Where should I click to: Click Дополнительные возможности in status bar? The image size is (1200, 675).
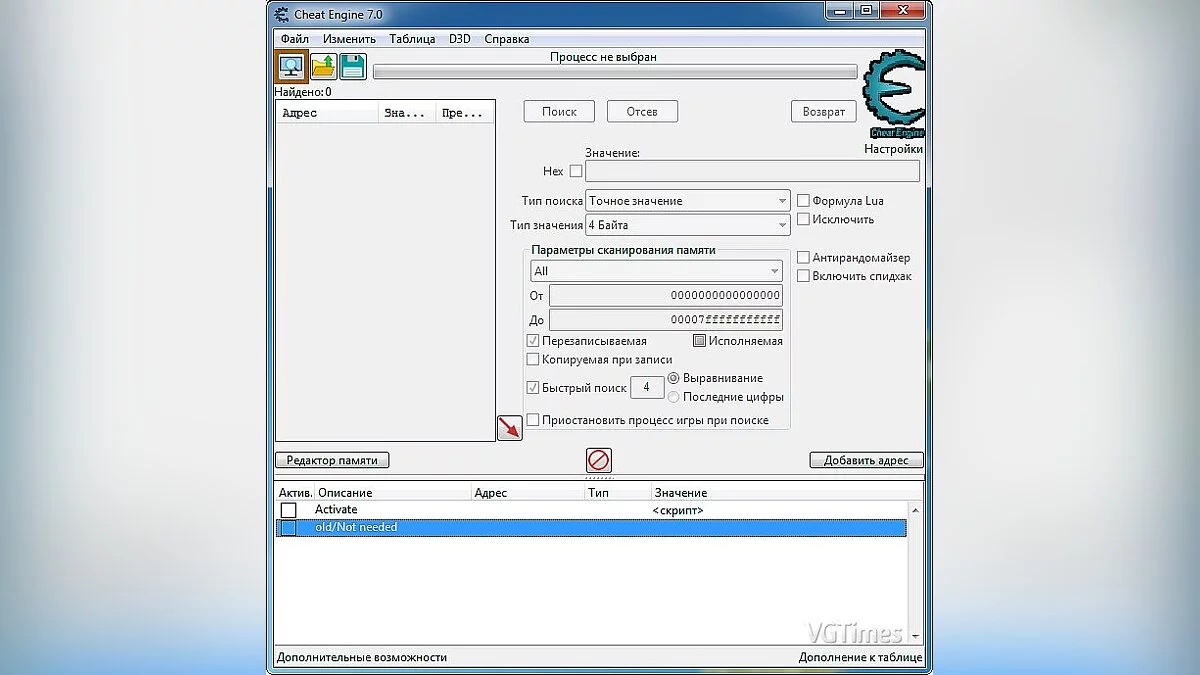coord(362,657)
